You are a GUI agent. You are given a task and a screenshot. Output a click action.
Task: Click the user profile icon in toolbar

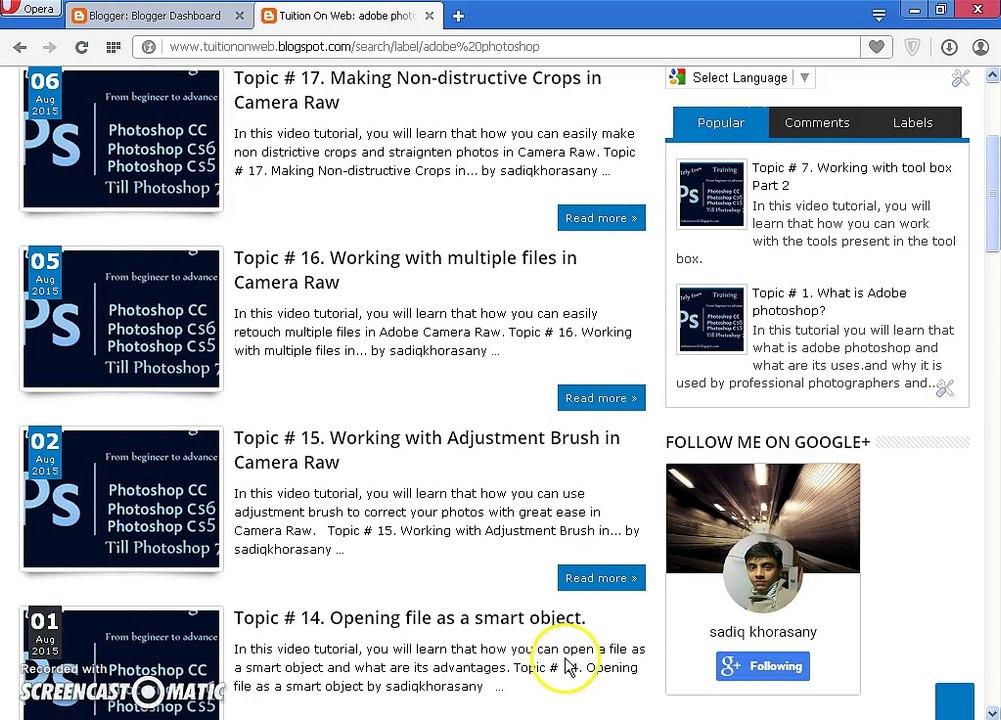[980, 47]
